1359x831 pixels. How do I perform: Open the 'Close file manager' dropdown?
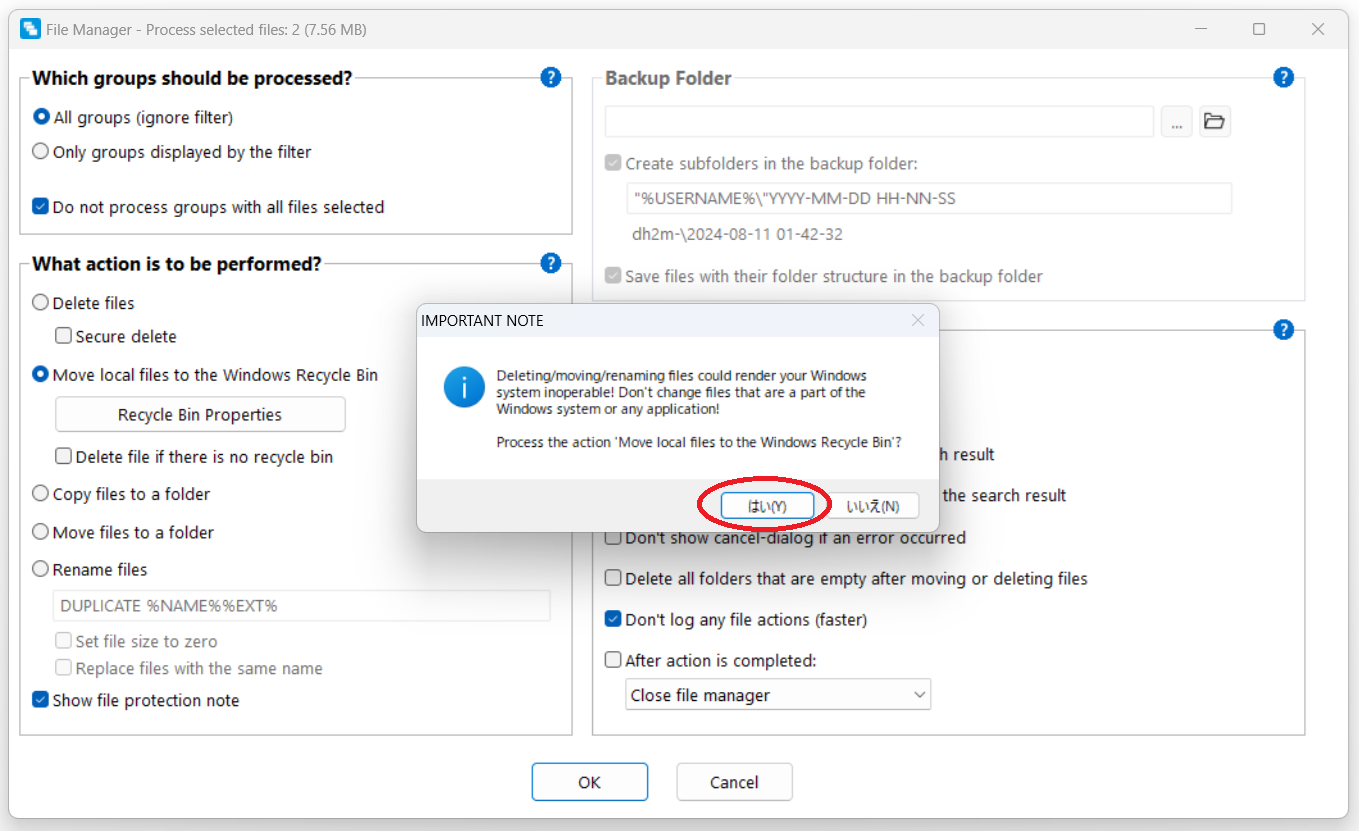click(778, 695)
